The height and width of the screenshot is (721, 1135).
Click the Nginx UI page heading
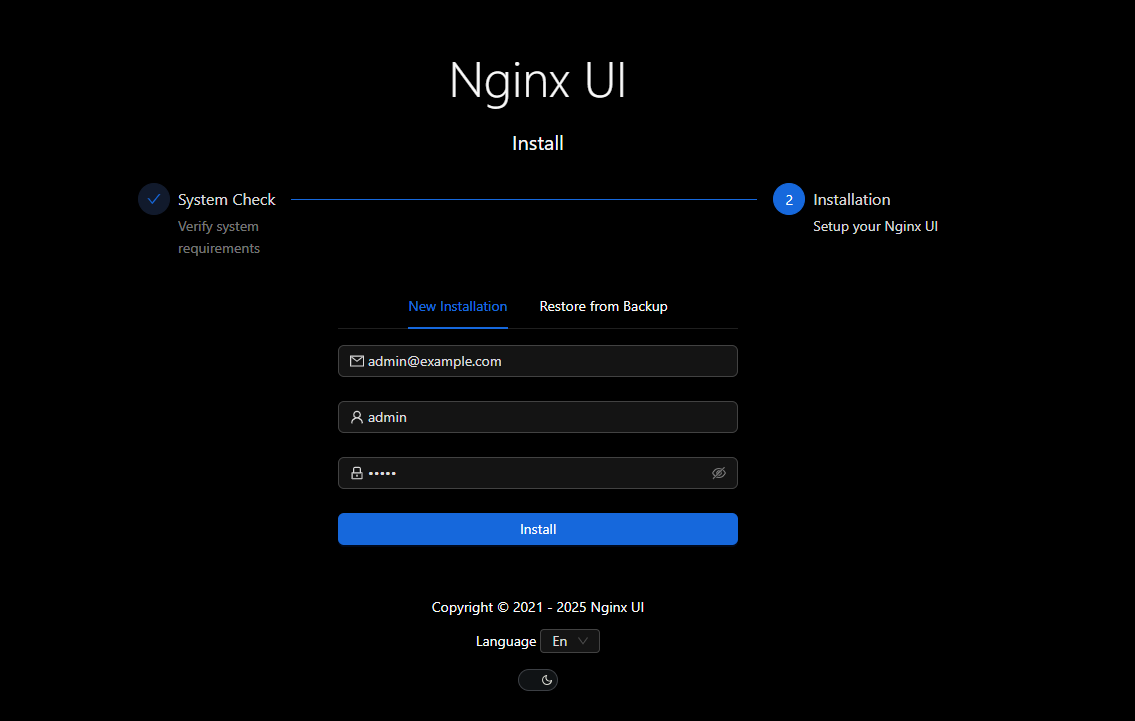point(537,80)
